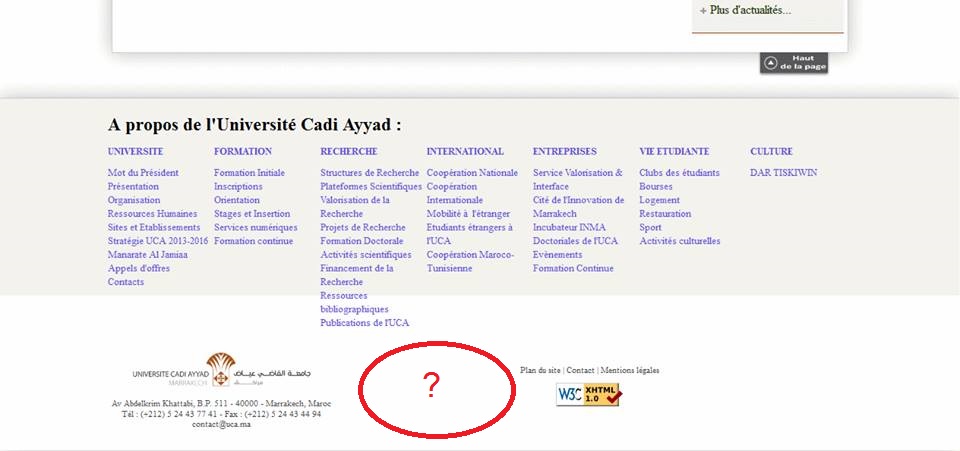Click the Haut de la page button
This screenshot has width=960, height=451.
[794, 62]
